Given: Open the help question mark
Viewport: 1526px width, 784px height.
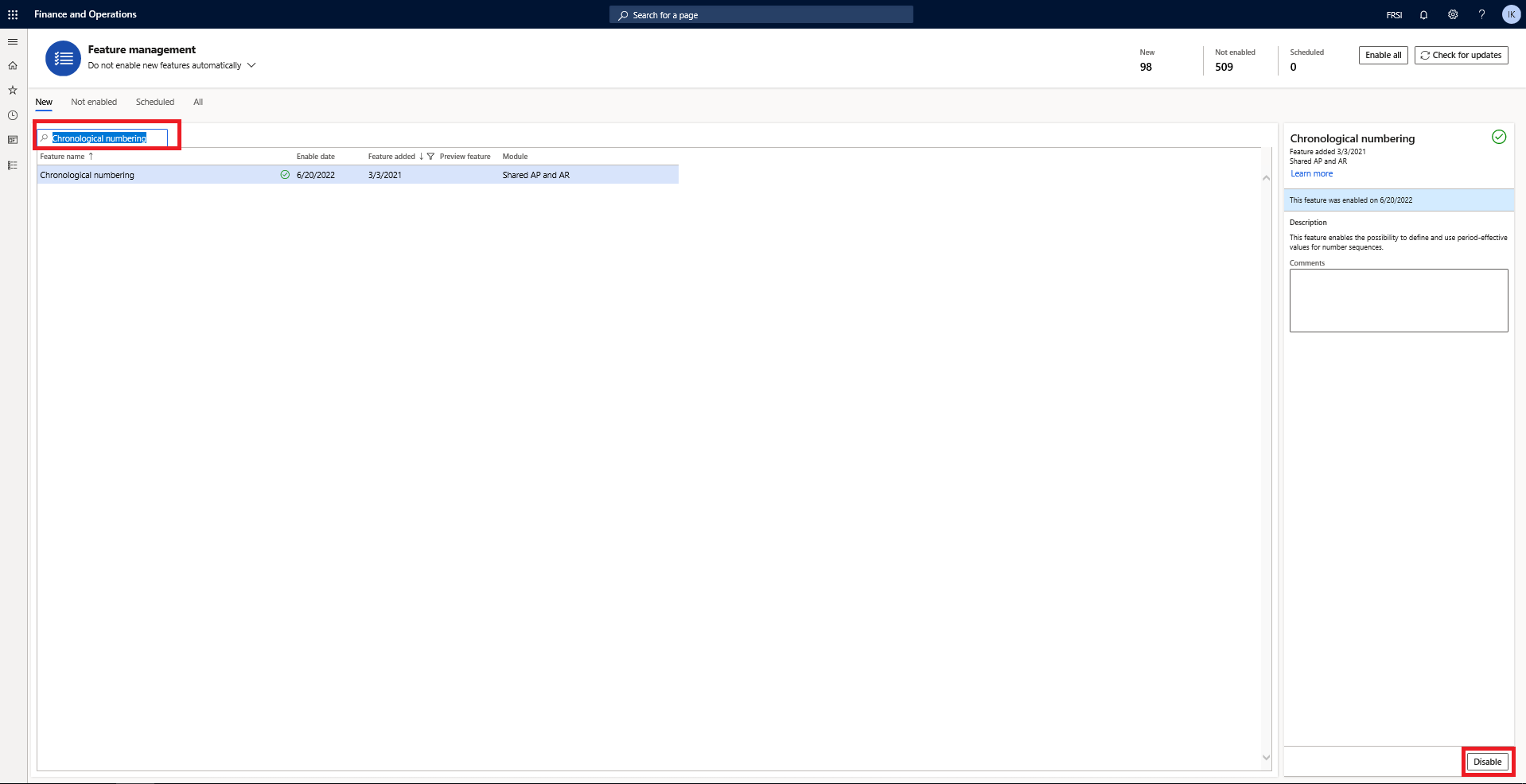Looking at the screenshot, I should point(1481,14).
